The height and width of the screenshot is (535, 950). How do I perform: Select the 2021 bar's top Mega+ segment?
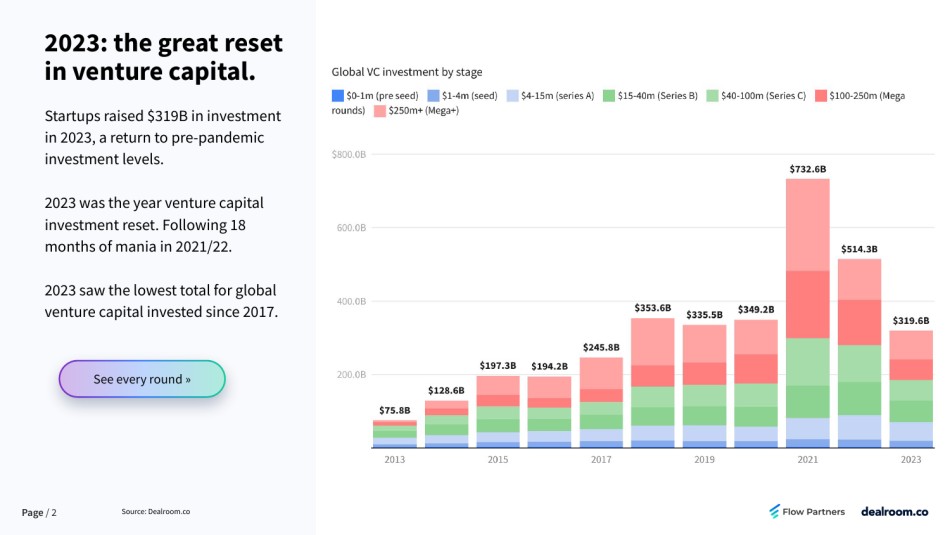[808, 225]
